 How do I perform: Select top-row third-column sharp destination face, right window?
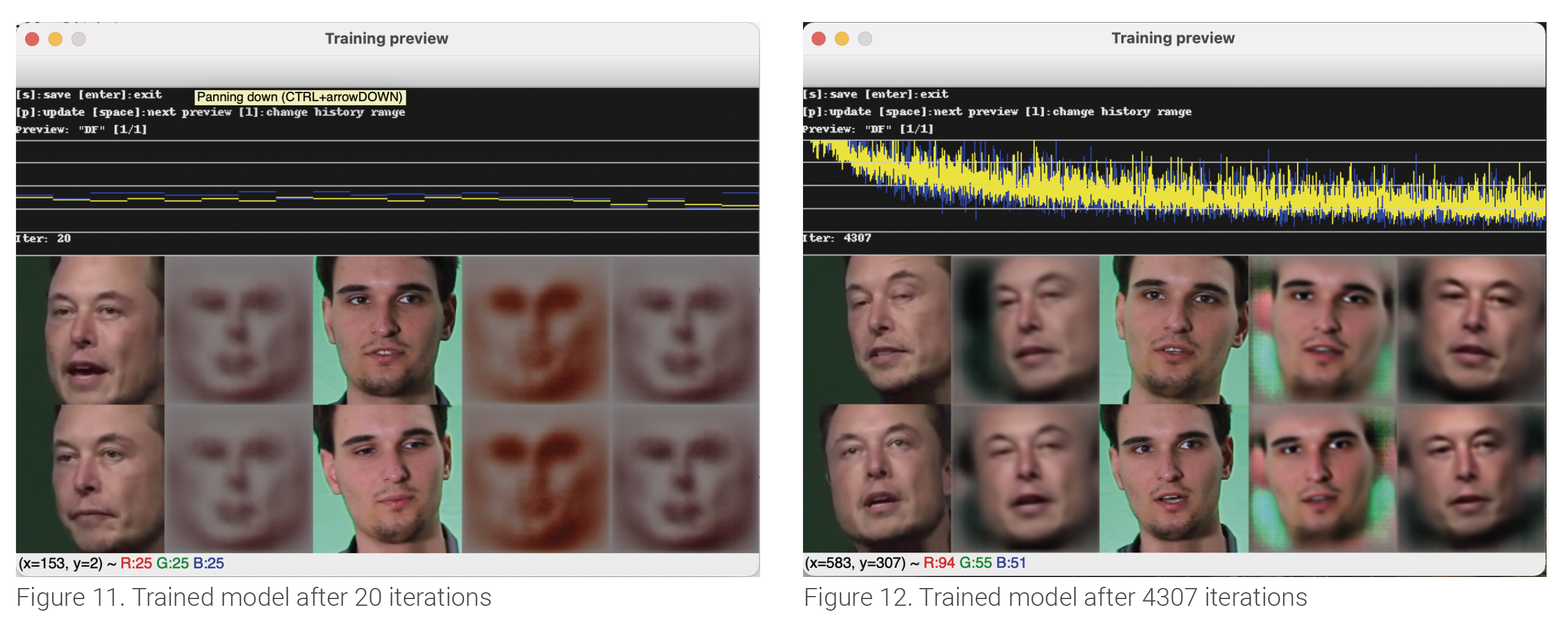point(1174,330)
